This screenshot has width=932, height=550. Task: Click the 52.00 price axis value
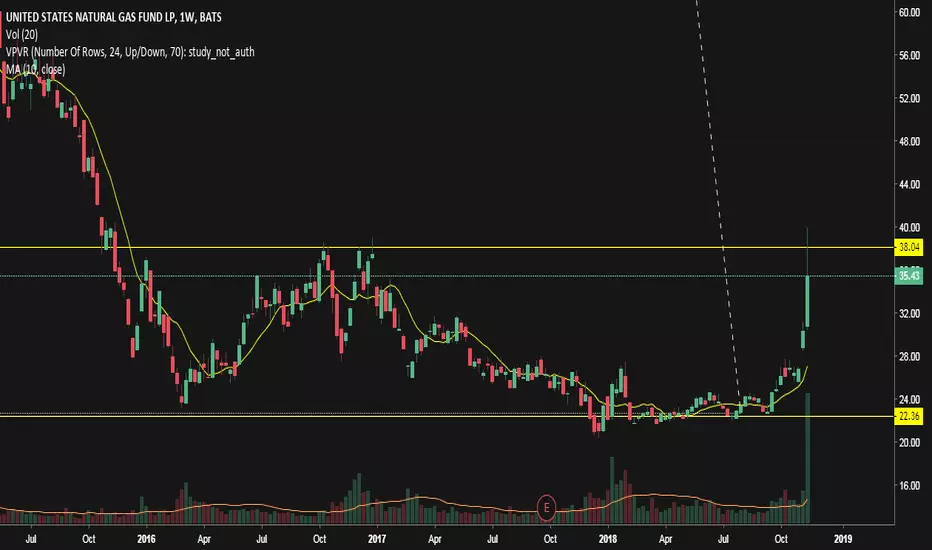tap(909, 98)
